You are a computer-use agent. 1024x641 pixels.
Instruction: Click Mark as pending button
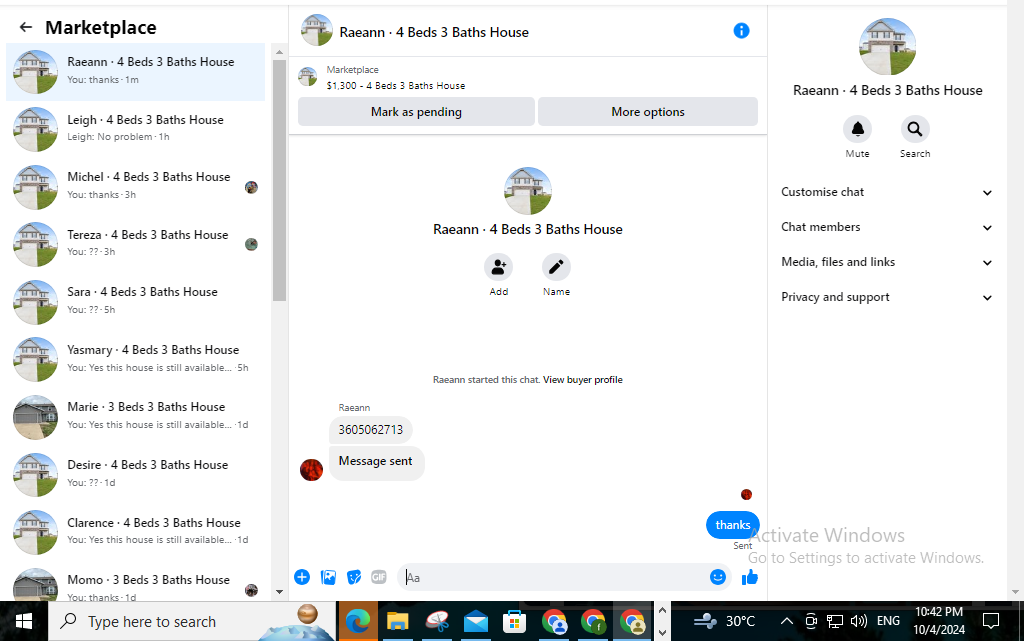click(x=416, y=112)
